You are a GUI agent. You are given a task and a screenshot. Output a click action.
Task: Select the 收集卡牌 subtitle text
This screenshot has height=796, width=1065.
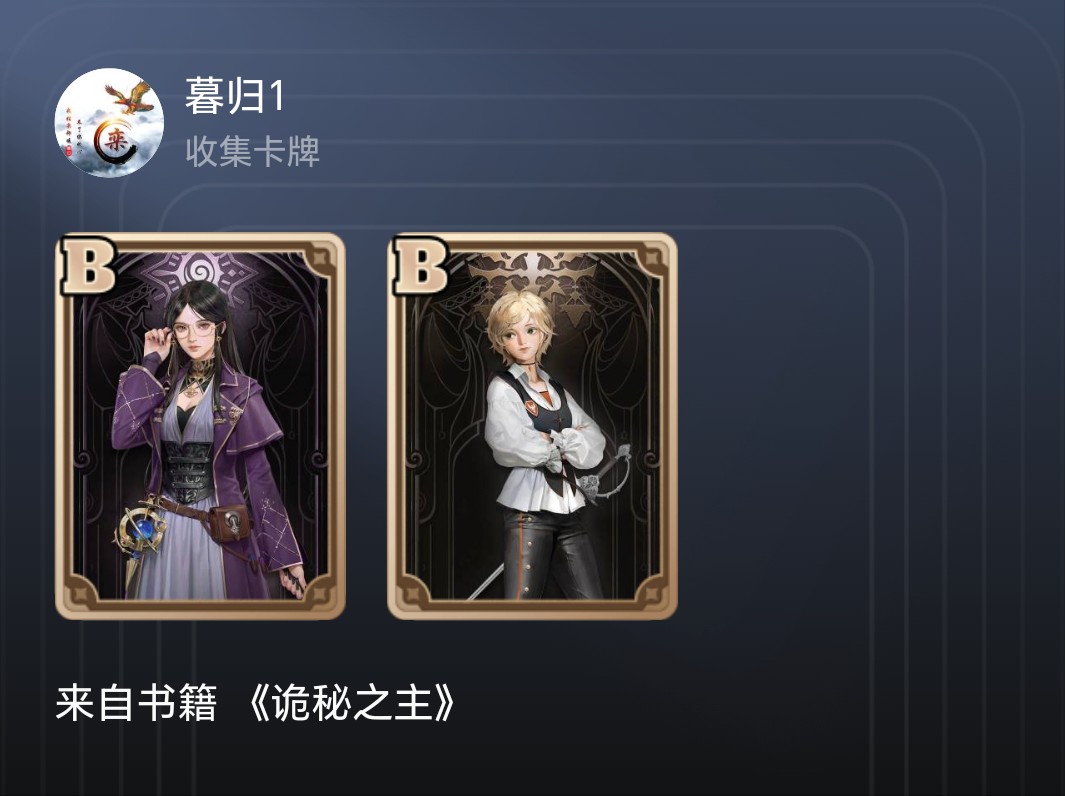[x=253, y=151]
